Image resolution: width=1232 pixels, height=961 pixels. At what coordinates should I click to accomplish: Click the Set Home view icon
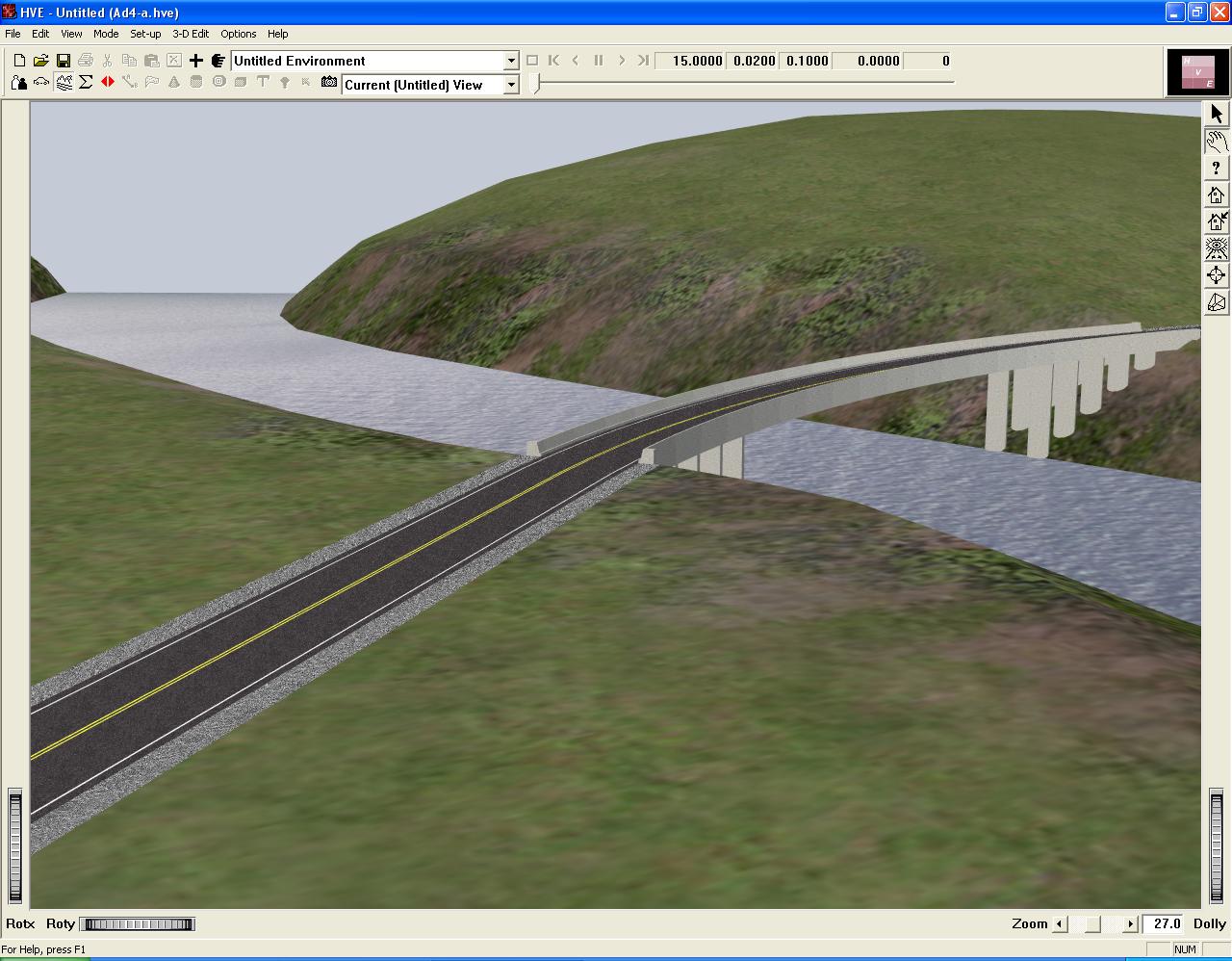coord(1217,221)
